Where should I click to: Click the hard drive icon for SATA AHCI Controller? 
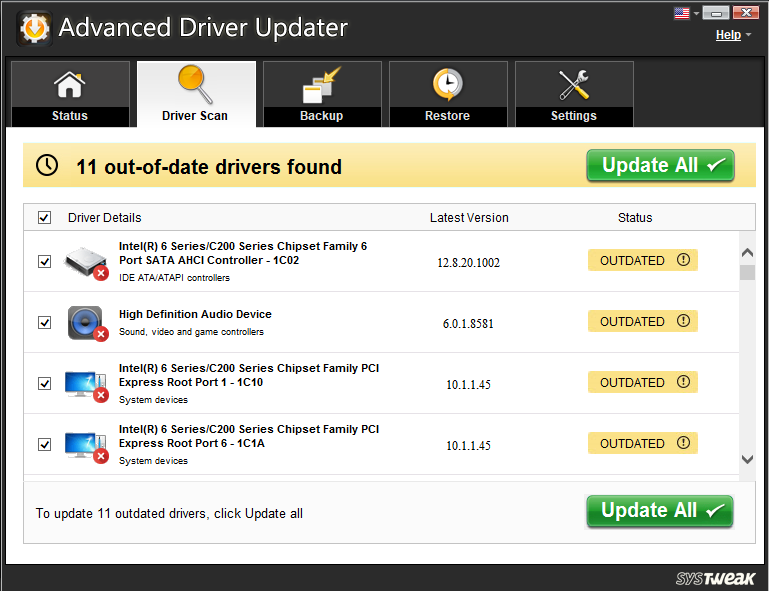click(x=86, y=263)
